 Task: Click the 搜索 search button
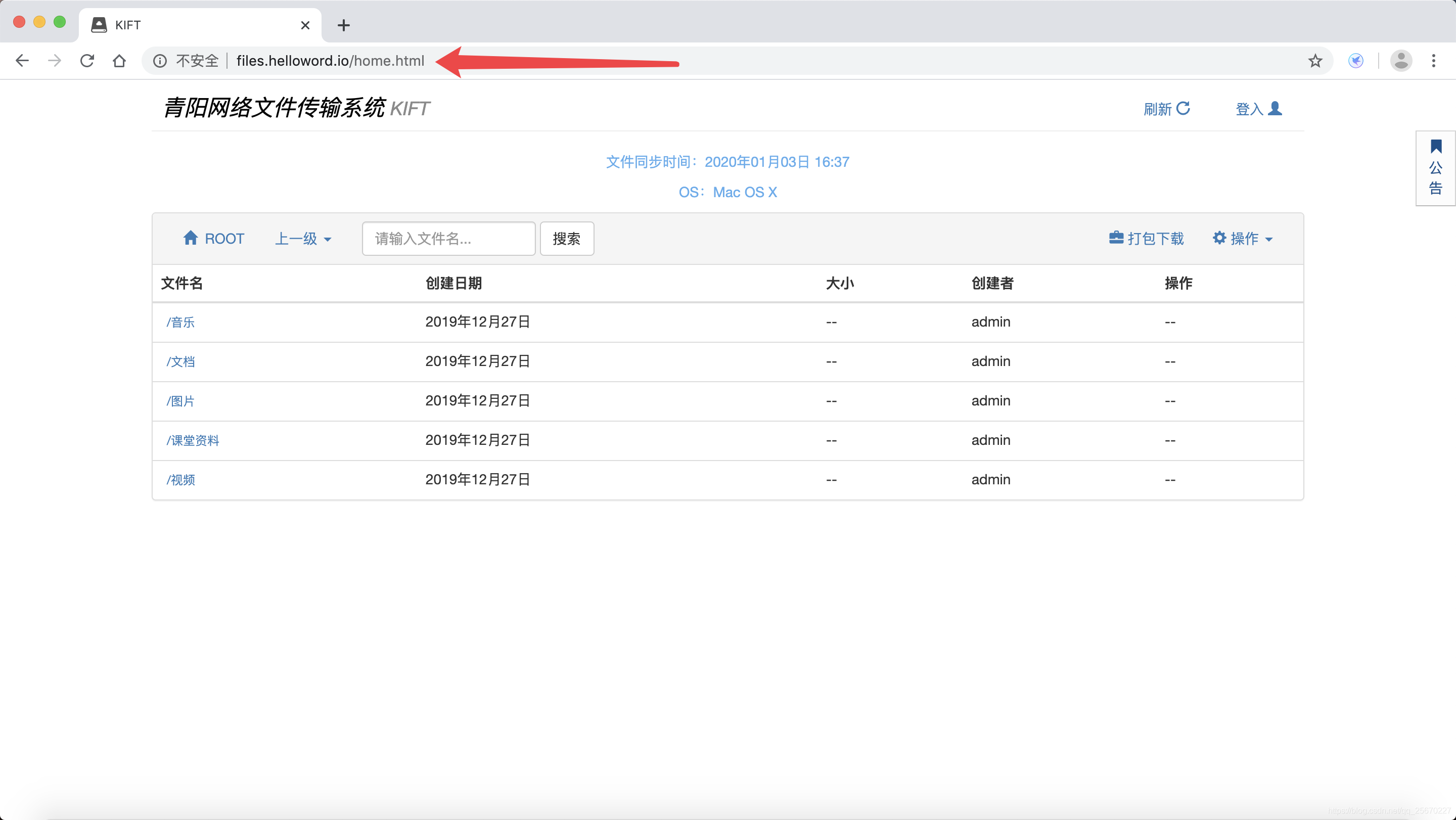(566, 239)
